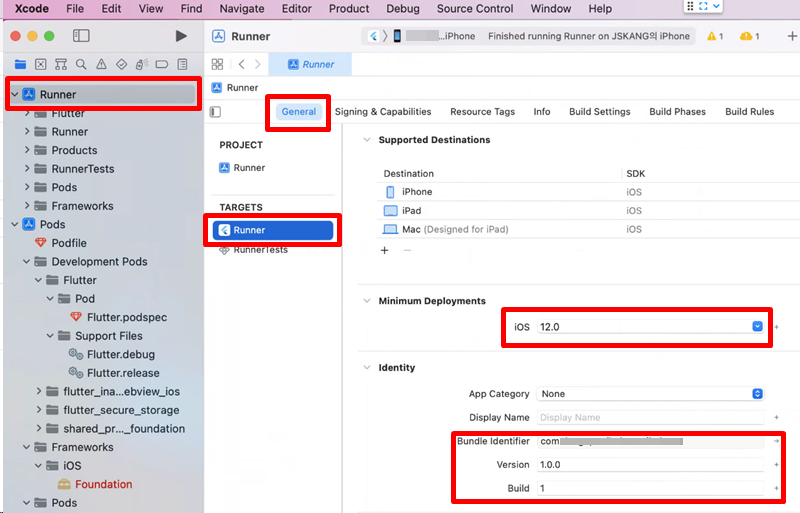This screenshot has height=513, width=800.
Task: Select Flutter.release config file
Action: pyautogui.click(x=123, y=373)
